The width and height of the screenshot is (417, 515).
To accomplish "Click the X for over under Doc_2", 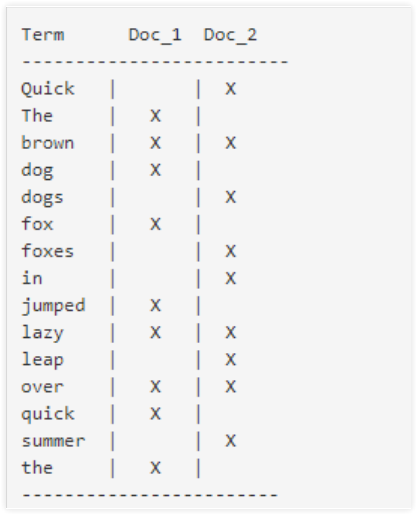I will (230, 387).
